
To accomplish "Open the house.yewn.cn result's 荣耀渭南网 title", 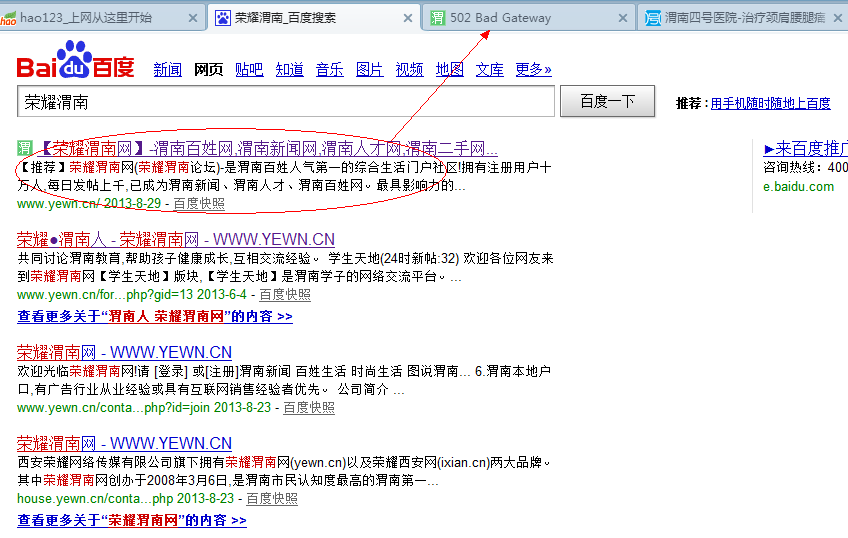I will (x=124, y=443).
